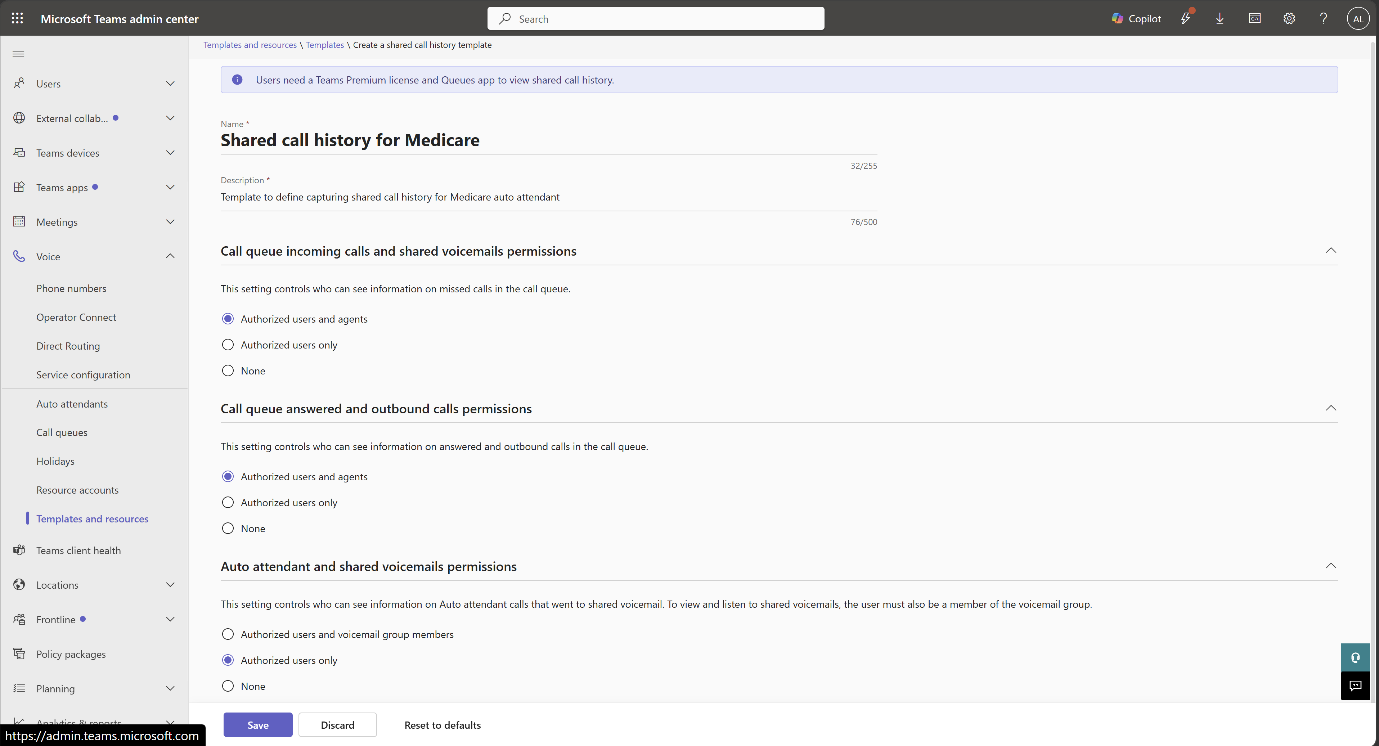Click the Search box in the header
This screenshot has width=1379, height=746.
pyautogui.click(x=656, y=19)
